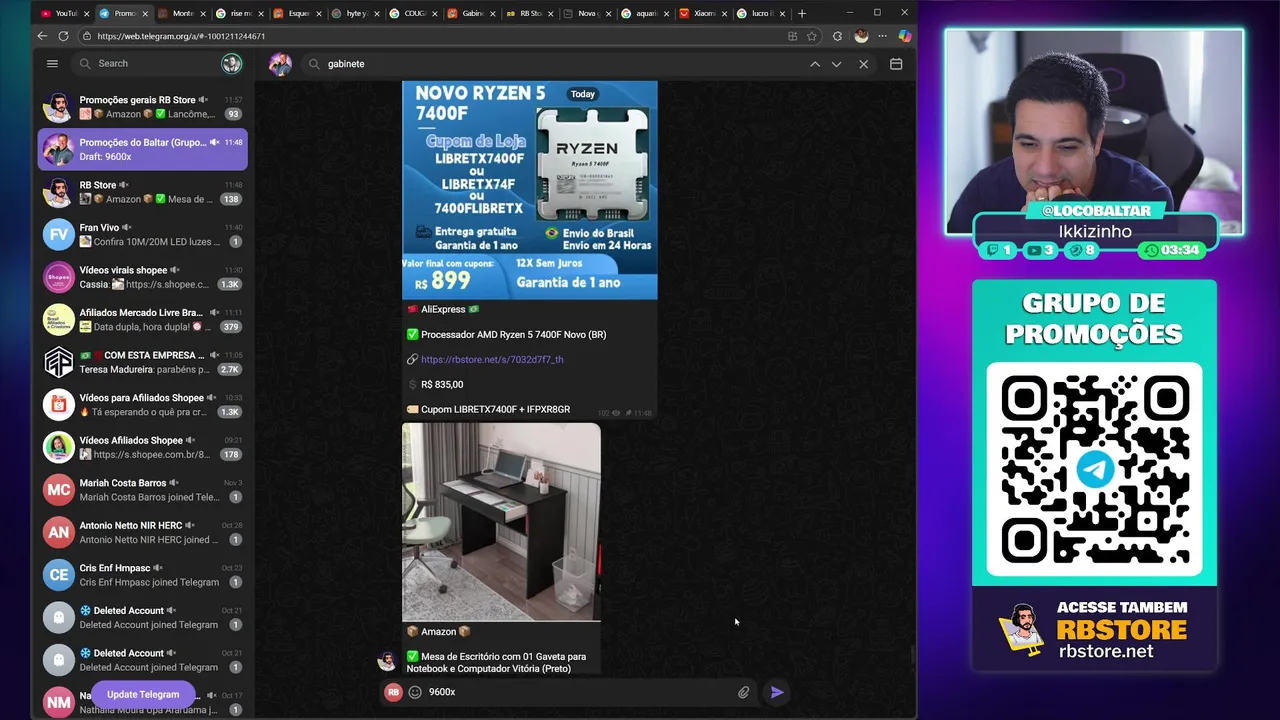
Task: Click the 'Today' date badge
Action: tap(583, 94)
